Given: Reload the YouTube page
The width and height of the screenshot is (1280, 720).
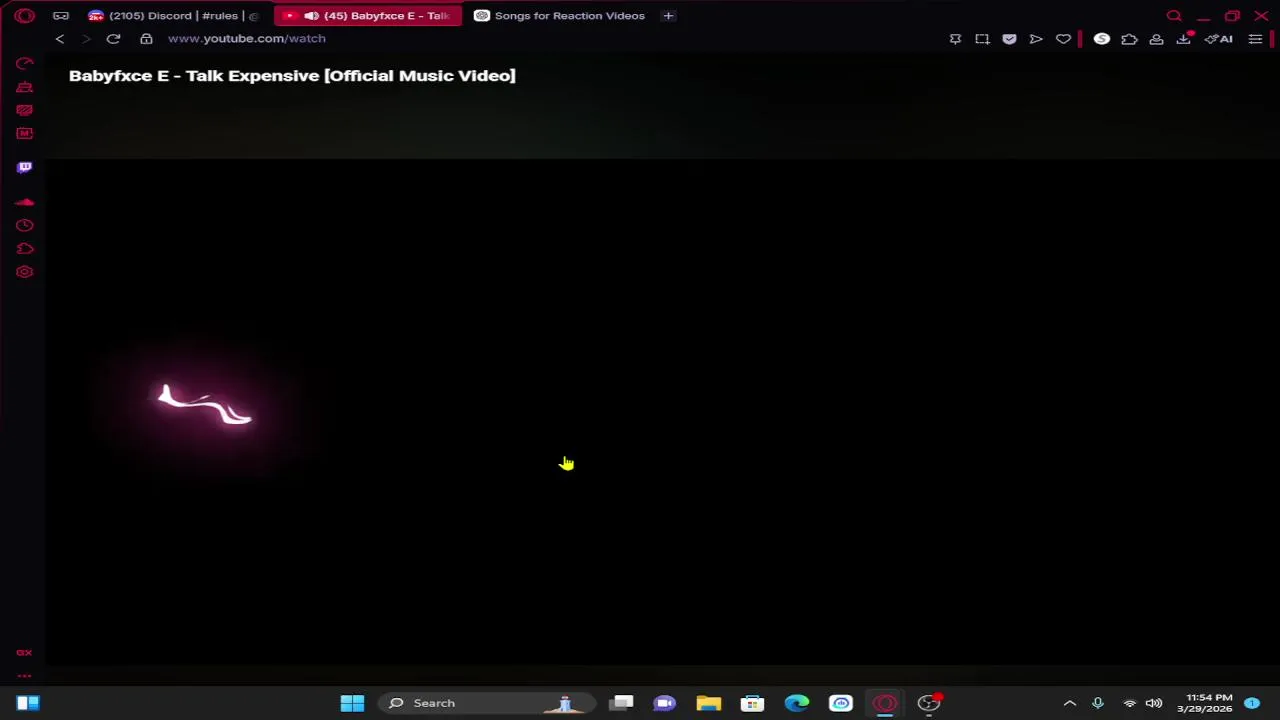Looking at the screenshot, I should pyautogui.click(x=113, y=39).
